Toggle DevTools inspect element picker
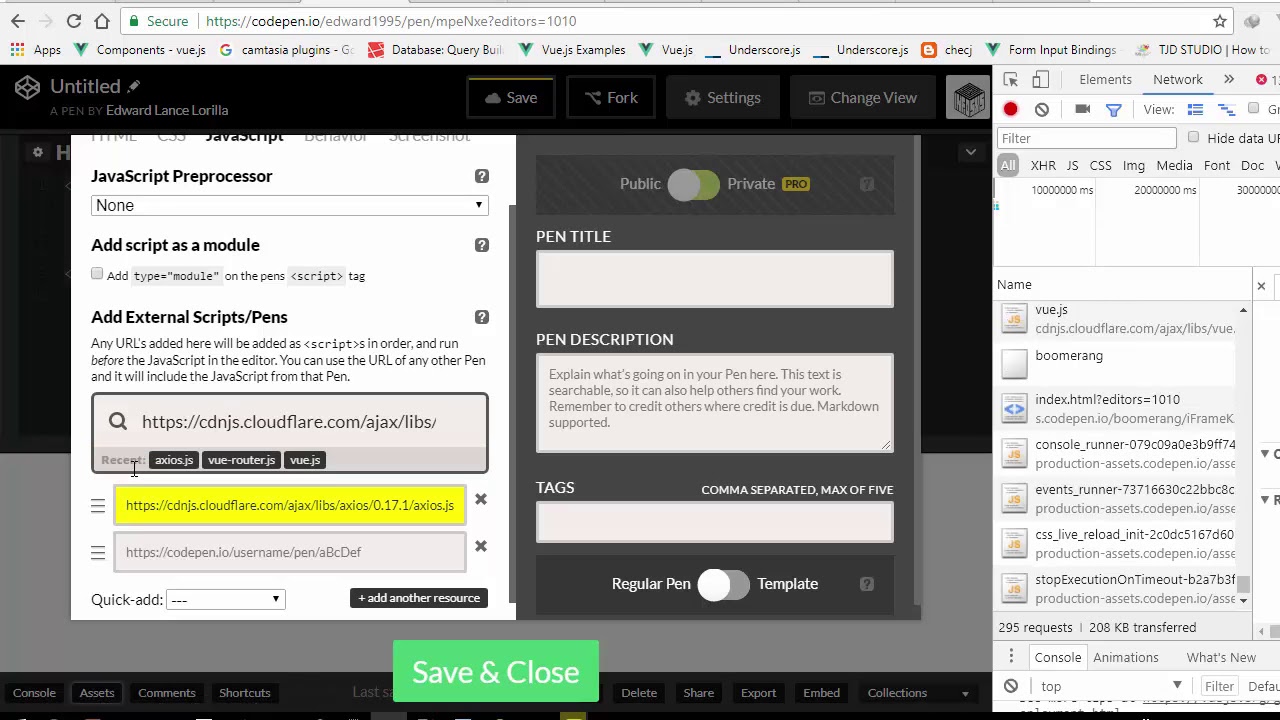 1011,80
